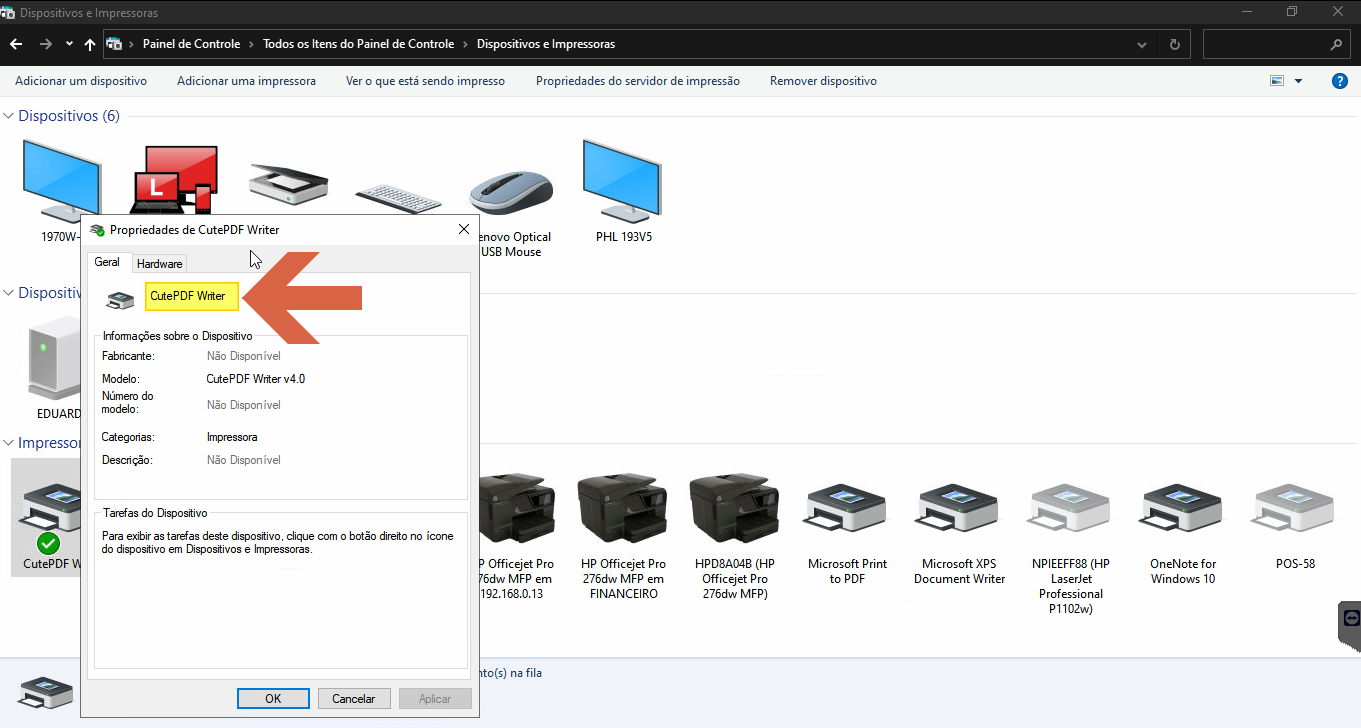Screen dimensions: 1361x728
Task: Click the Impressora category value
Action: click(x=232, y=437)
